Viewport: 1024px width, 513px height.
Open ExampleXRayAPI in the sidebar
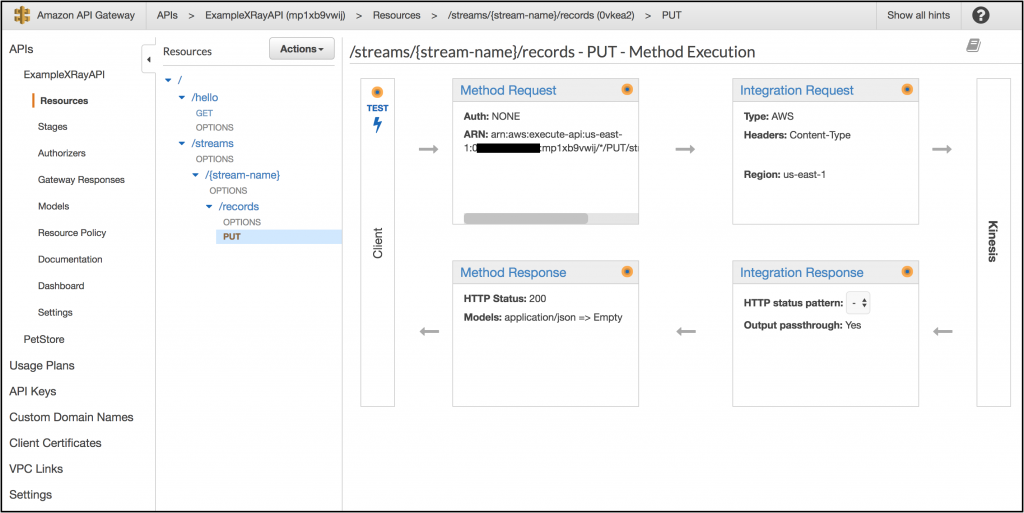pos(64,74)
